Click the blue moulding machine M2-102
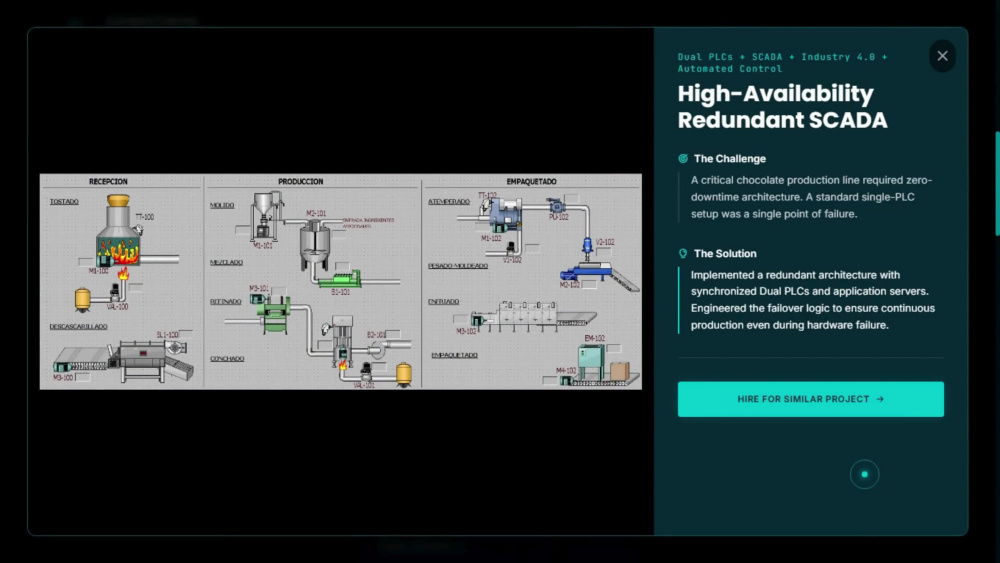The image size is (1000, 563). coord(587,274)
